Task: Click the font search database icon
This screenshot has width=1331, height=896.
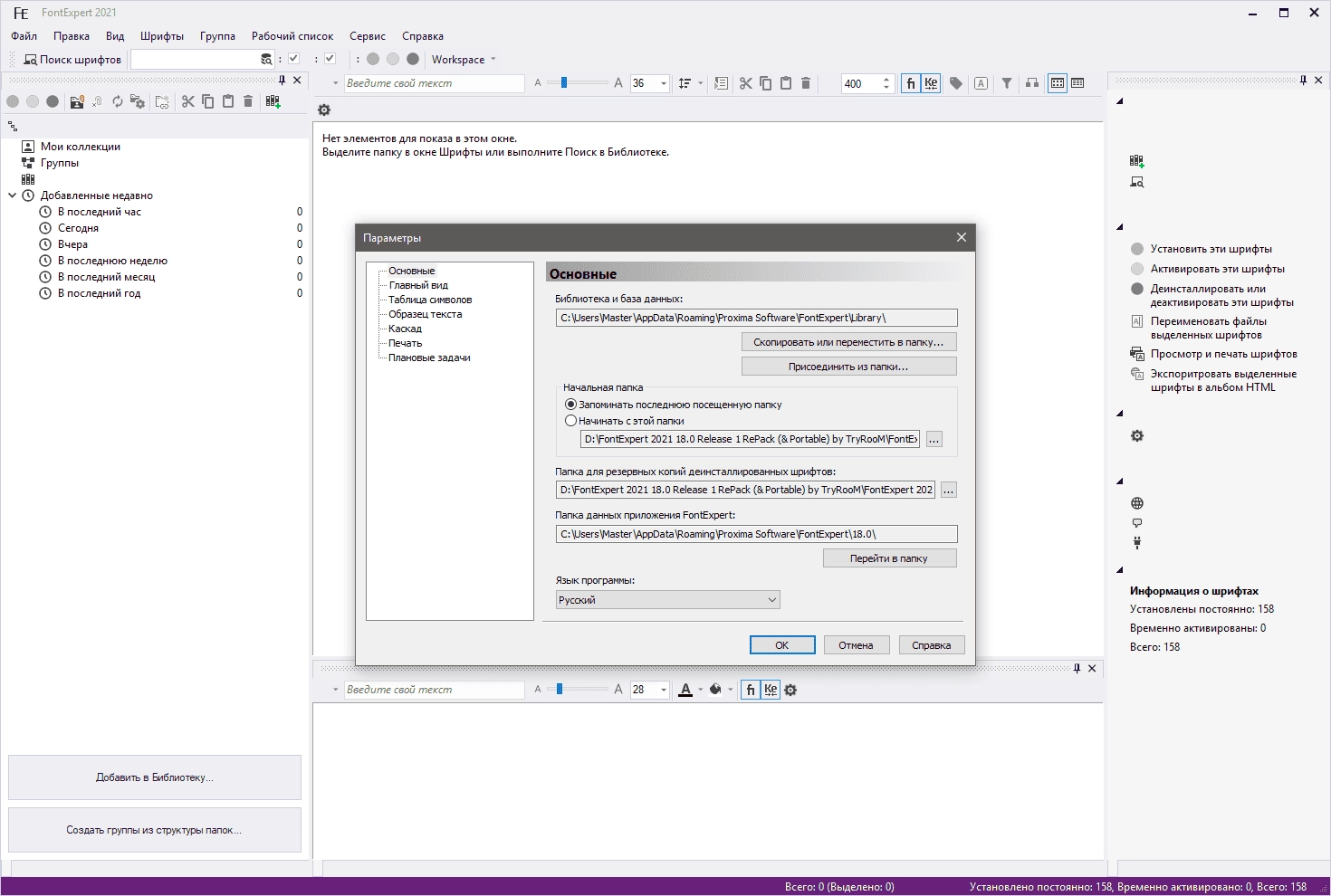Action: [x=266, y=60]
